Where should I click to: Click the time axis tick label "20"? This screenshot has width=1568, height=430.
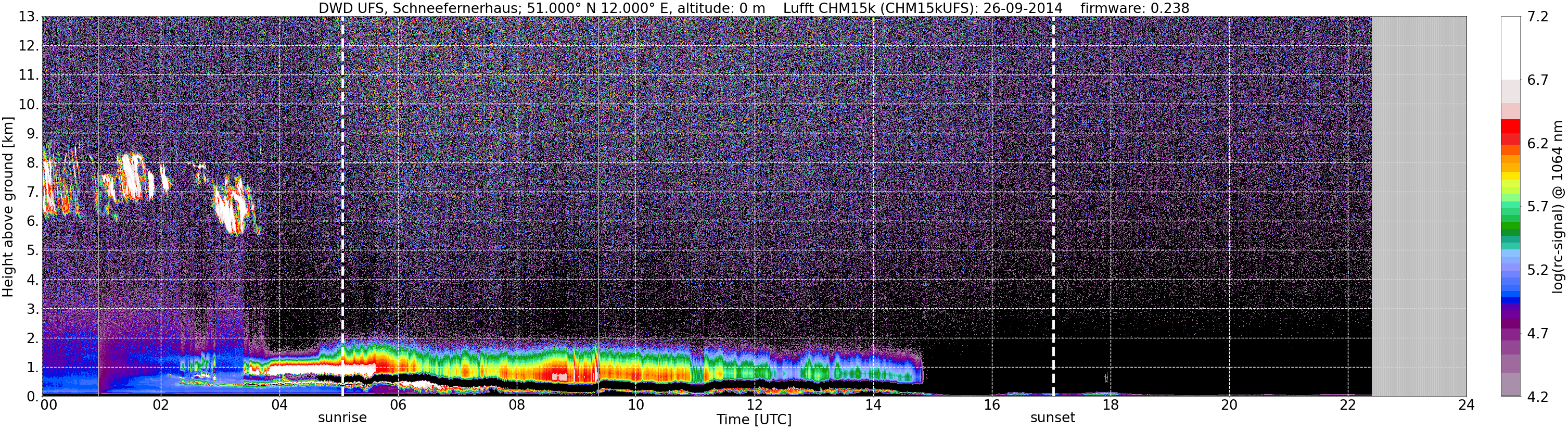(1228, 405)
